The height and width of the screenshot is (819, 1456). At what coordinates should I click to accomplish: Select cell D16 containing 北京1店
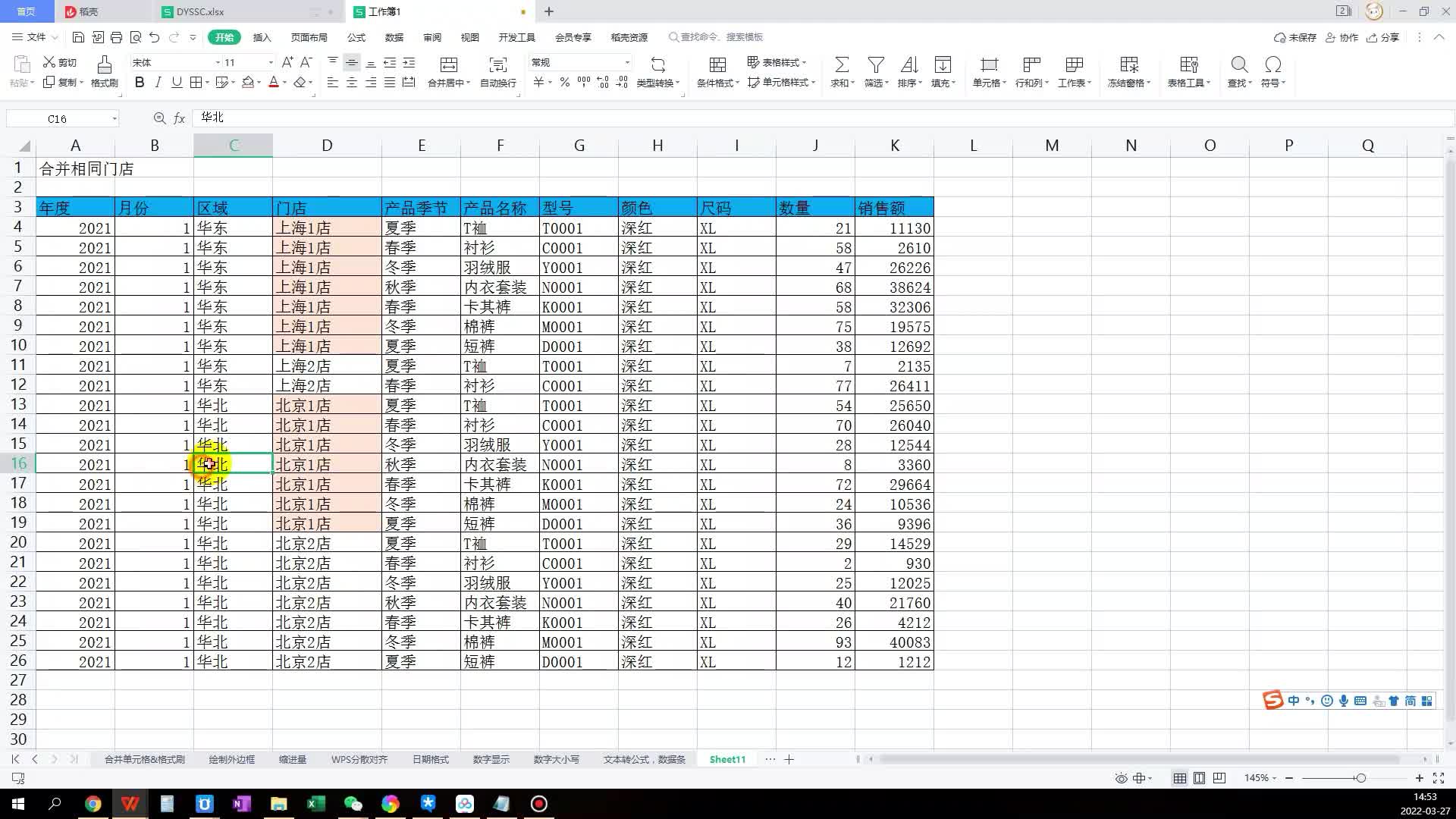(x=326, y=464)
